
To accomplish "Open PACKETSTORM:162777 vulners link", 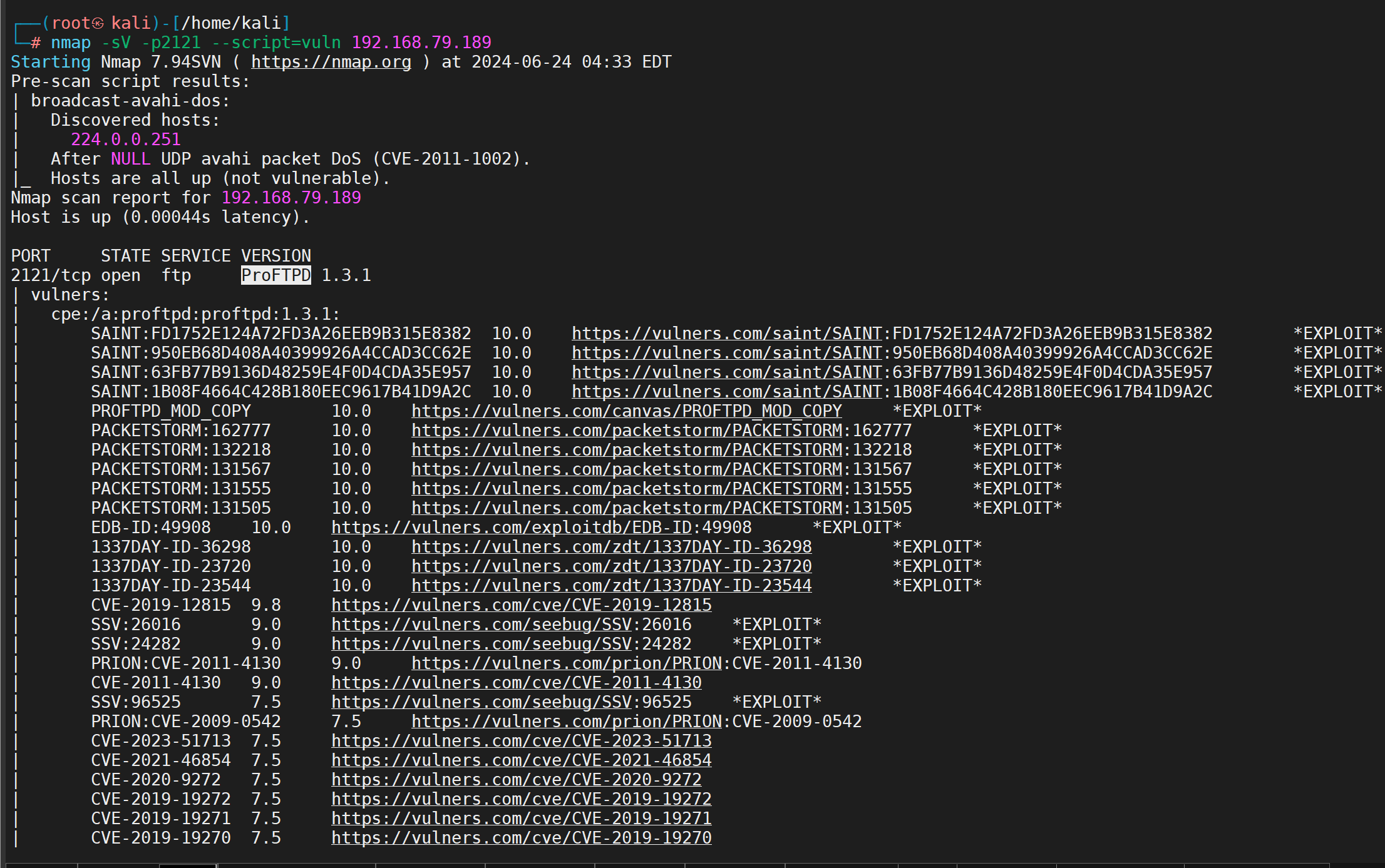I will tap(626, 431).
